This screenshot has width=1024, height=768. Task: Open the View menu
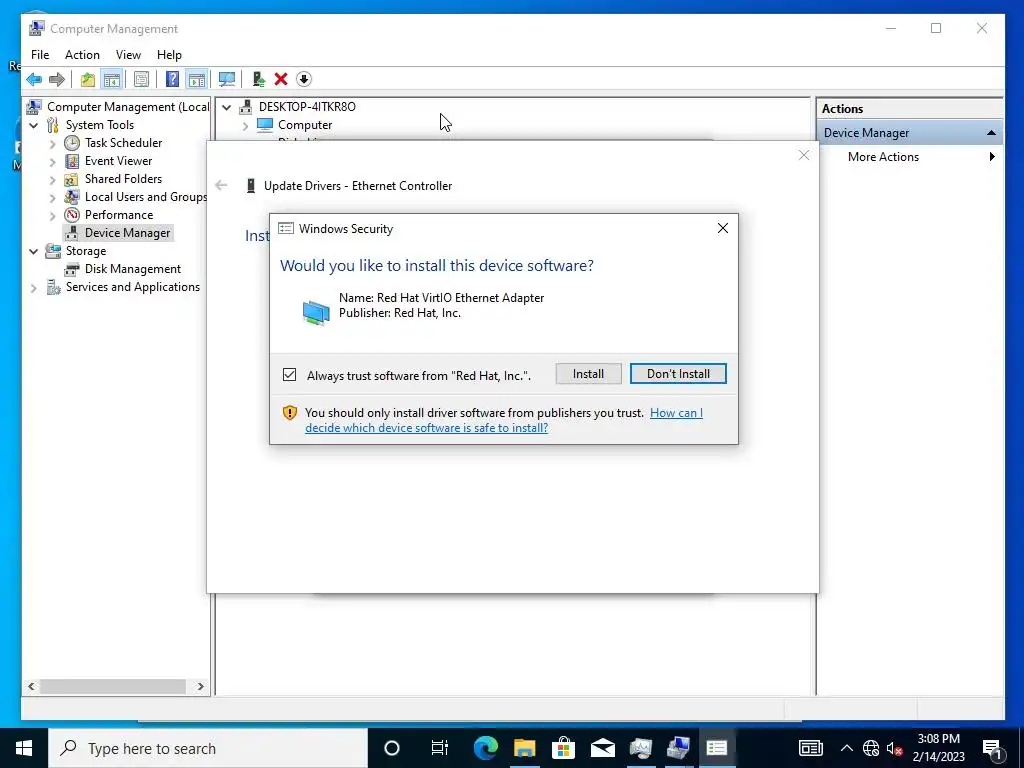[x=128, y=55]
